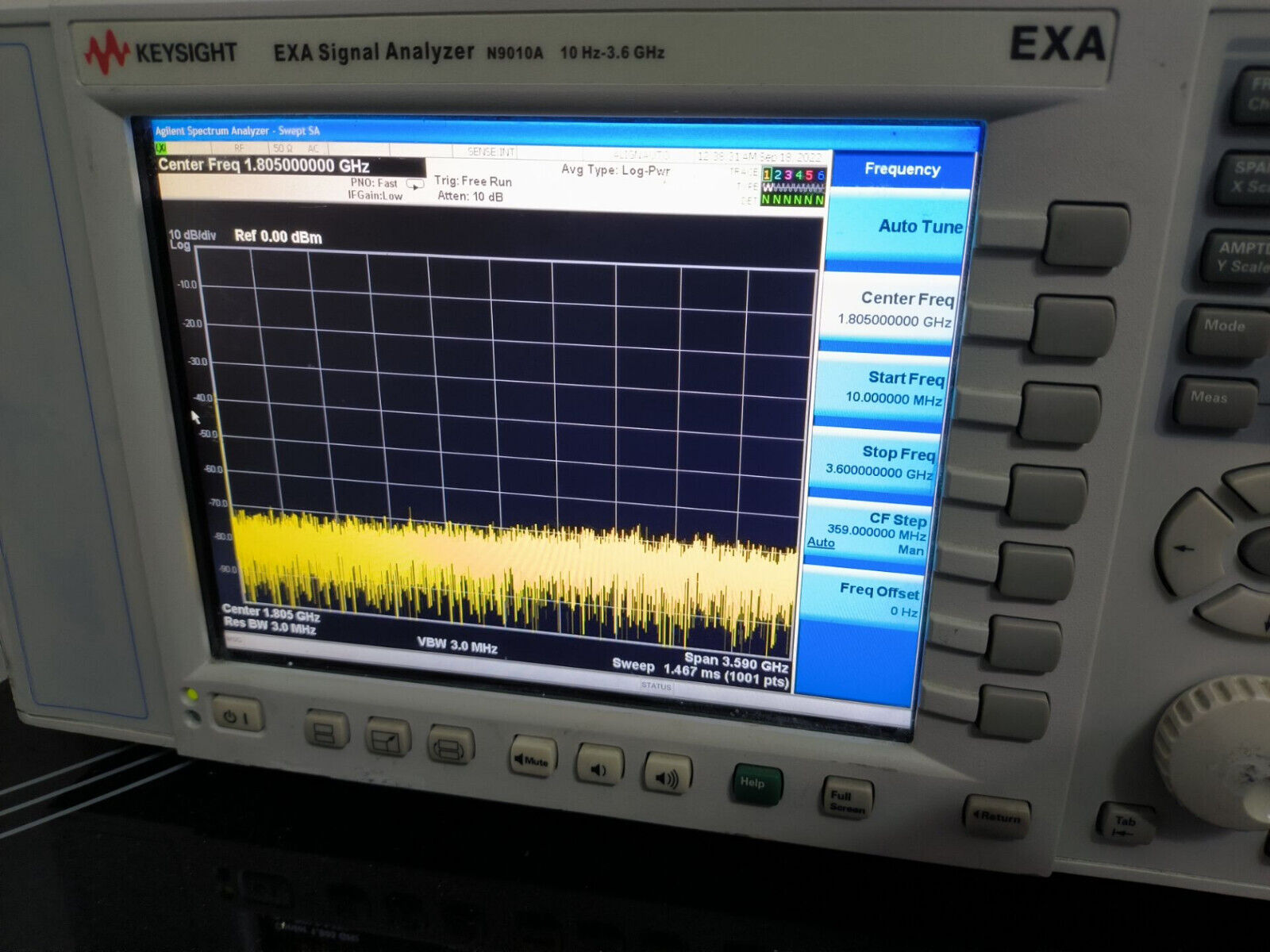1270x952 pixels.
Task: Click the Res BW 3.0 MHz readout
Action: [x=270, y=626]
